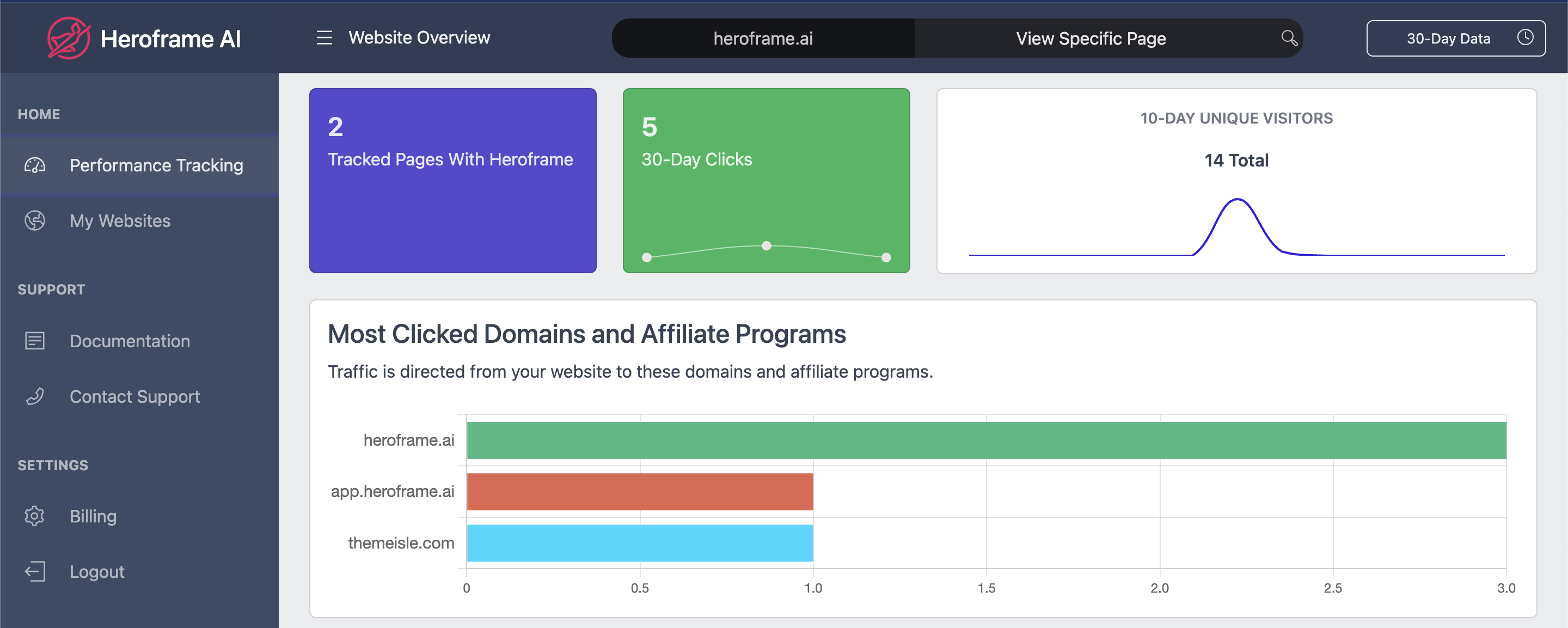This screenshot has width=1568, height=628.
Task: Click the HOME section header
Action: click(x=38, y=114)
